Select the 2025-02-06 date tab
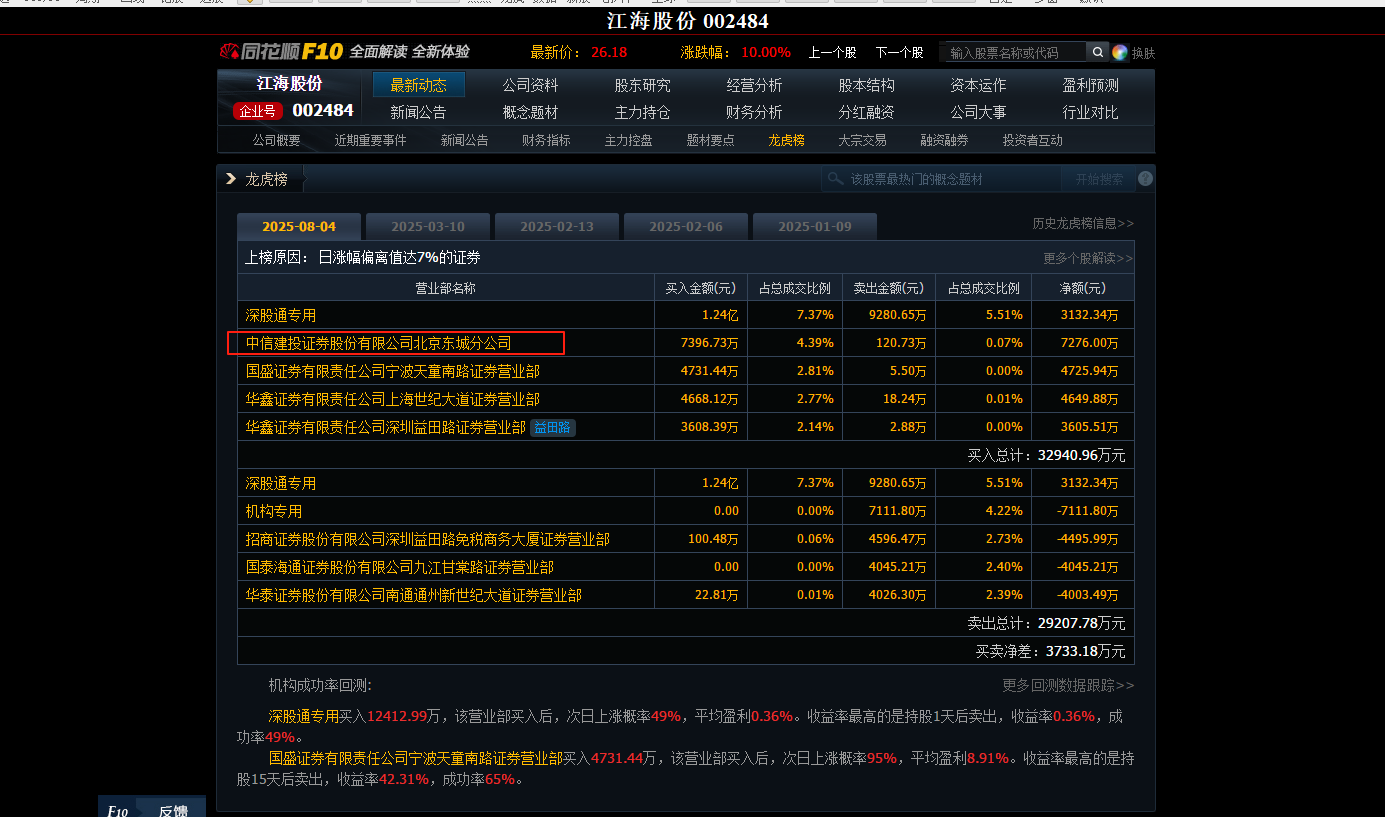This screenshot has width=1385, height=817. (686, 226)
